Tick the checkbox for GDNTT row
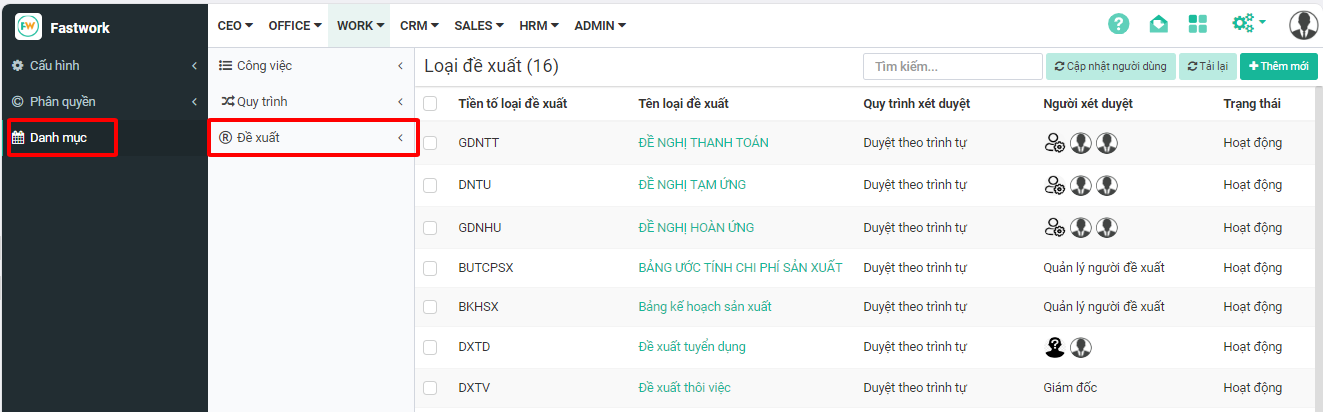The image size is (1323, 412). coord(430,143)
